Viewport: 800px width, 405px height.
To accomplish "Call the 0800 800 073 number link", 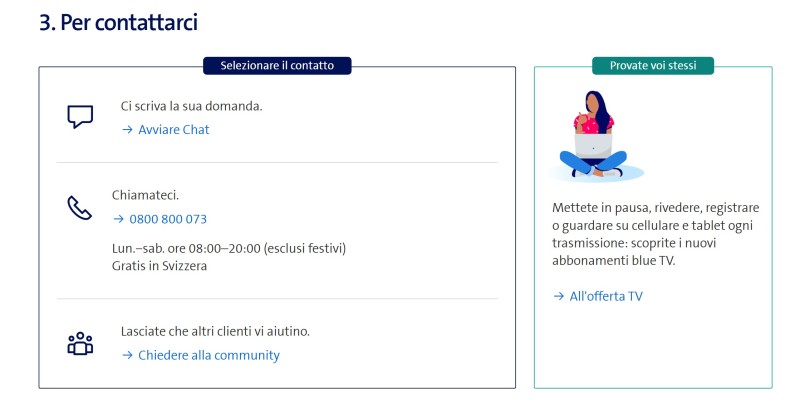I will click(168, 219).
